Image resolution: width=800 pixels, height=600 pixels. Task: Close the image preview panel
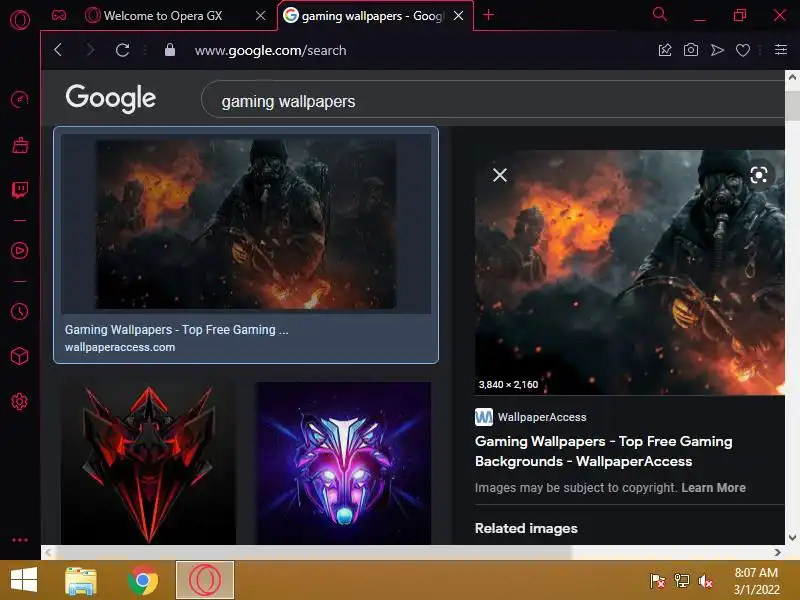(x=500, y=175)
